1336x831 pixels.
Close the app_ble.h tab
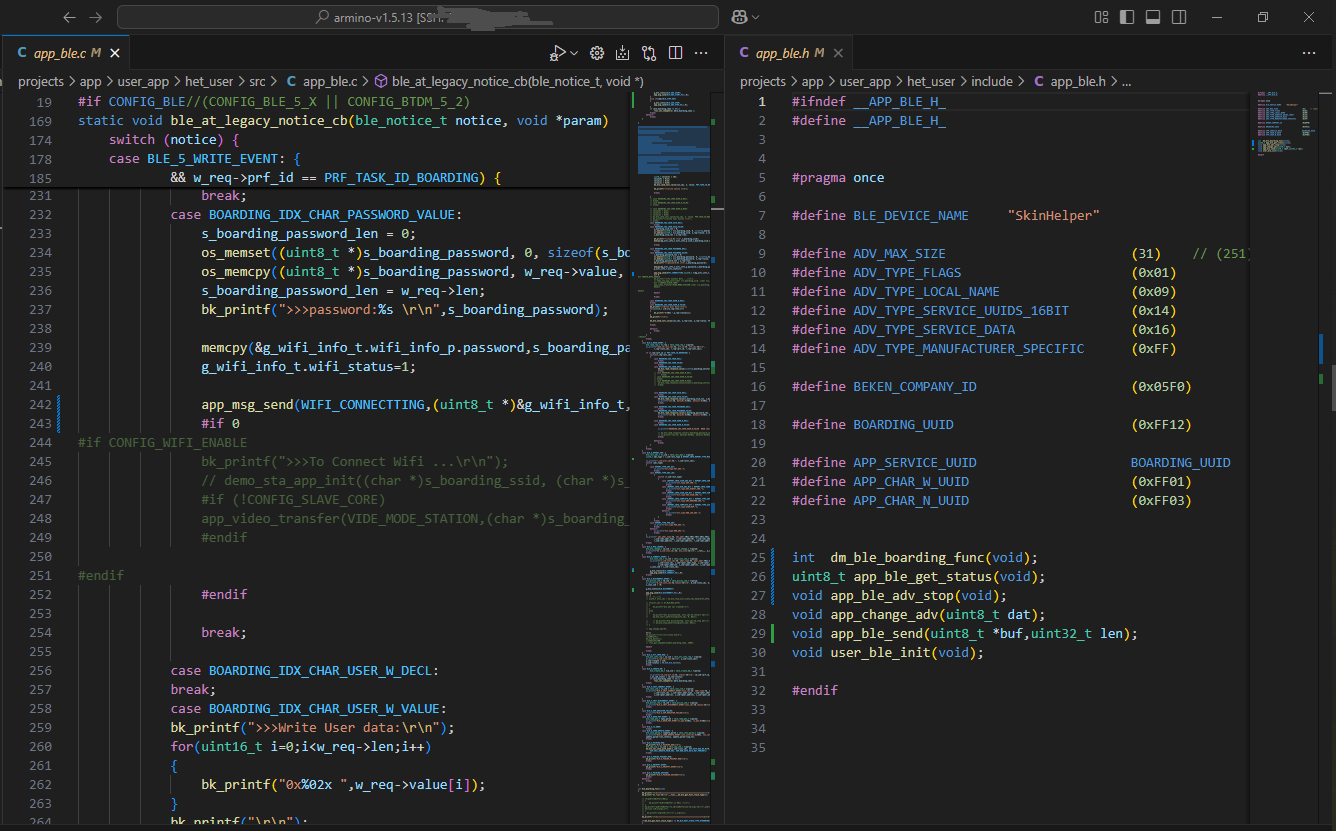click(x=838, y=53)
